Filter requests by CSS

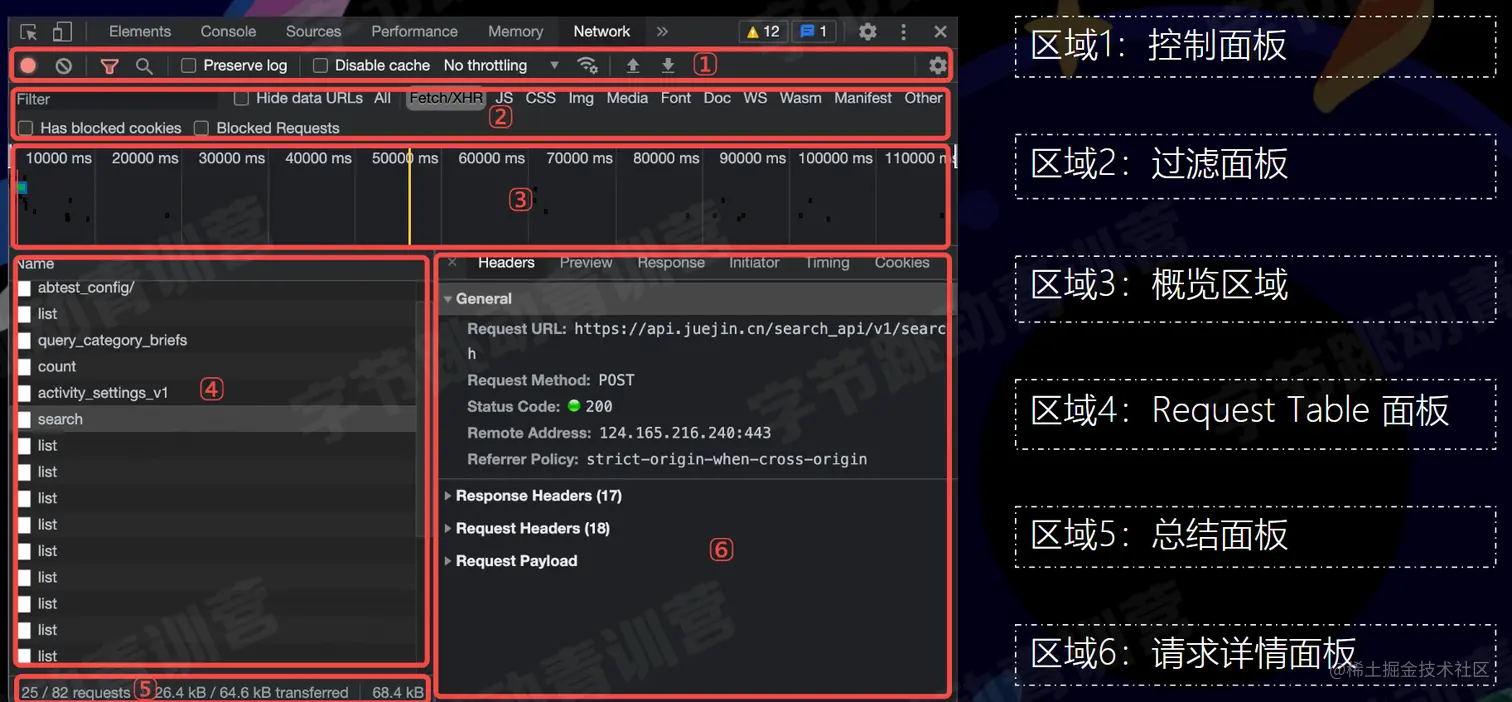[x=541, y=98]
